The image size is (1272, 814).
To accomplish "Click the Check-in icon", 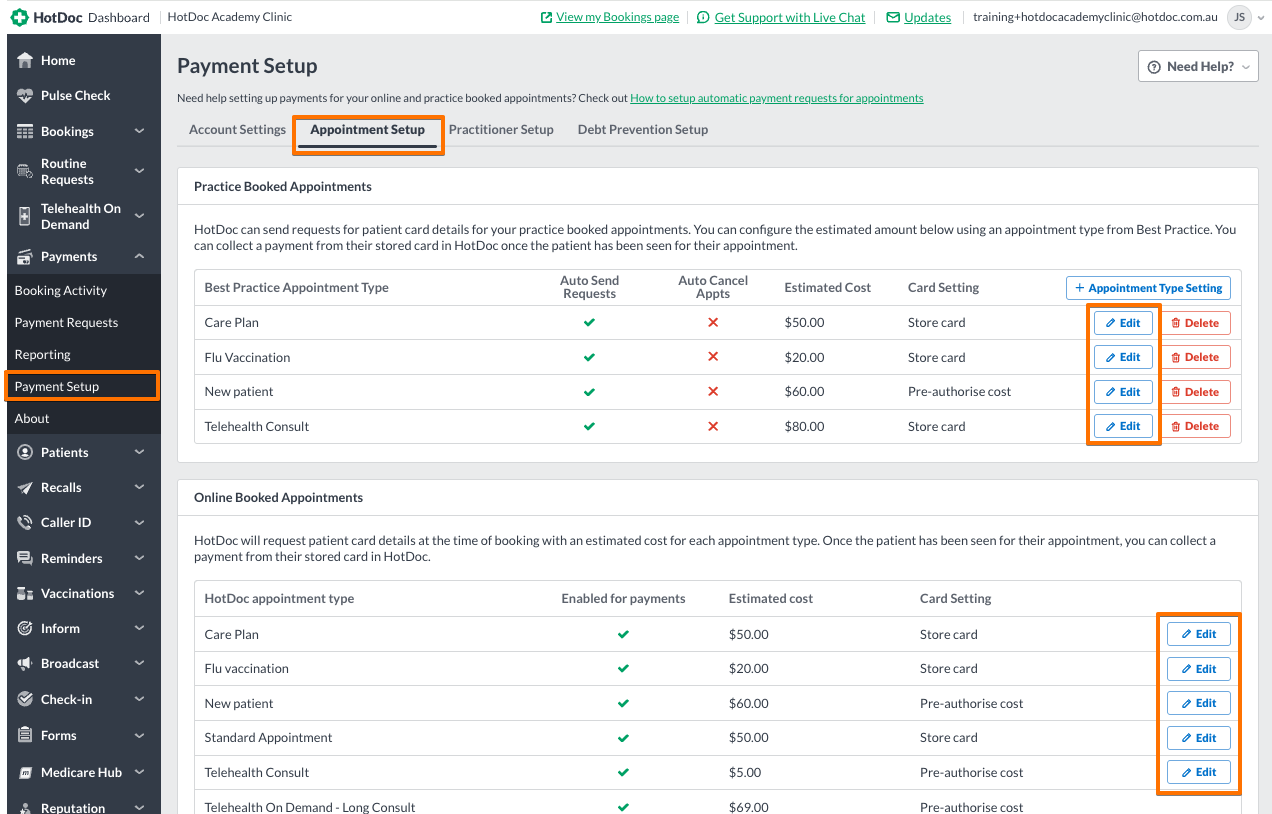I will 25,699.
